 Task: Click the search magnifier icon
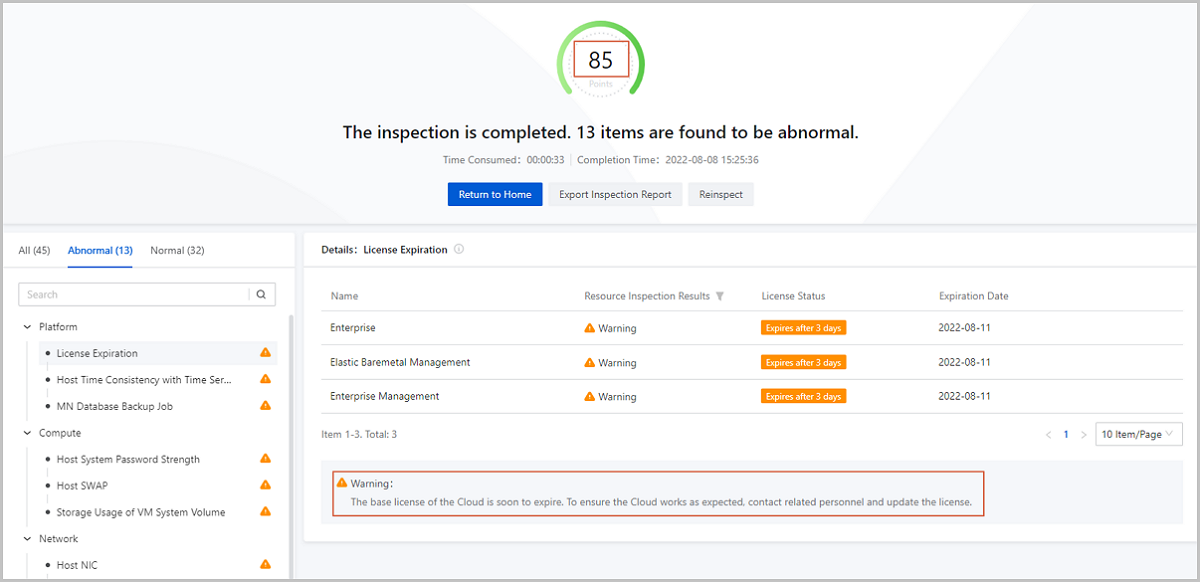pos(262,295)
